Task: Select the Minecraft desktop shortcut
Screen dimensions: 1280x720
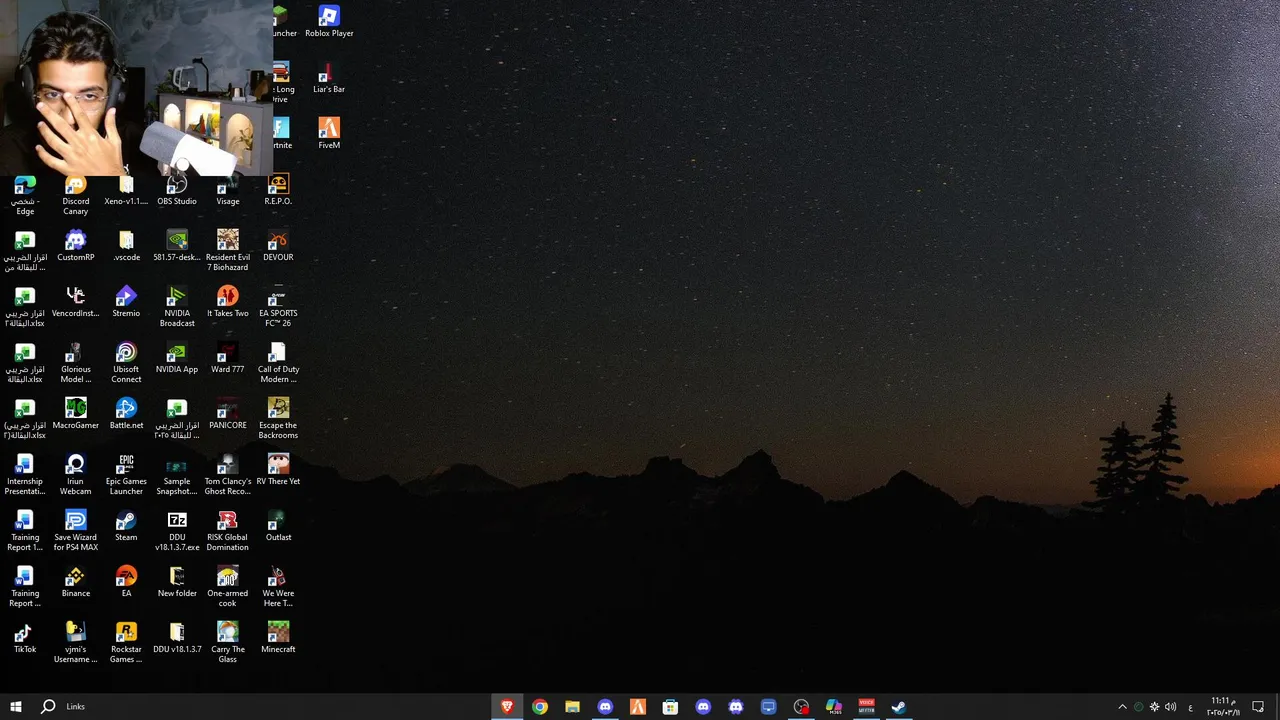Action: (x=278, y=638)
